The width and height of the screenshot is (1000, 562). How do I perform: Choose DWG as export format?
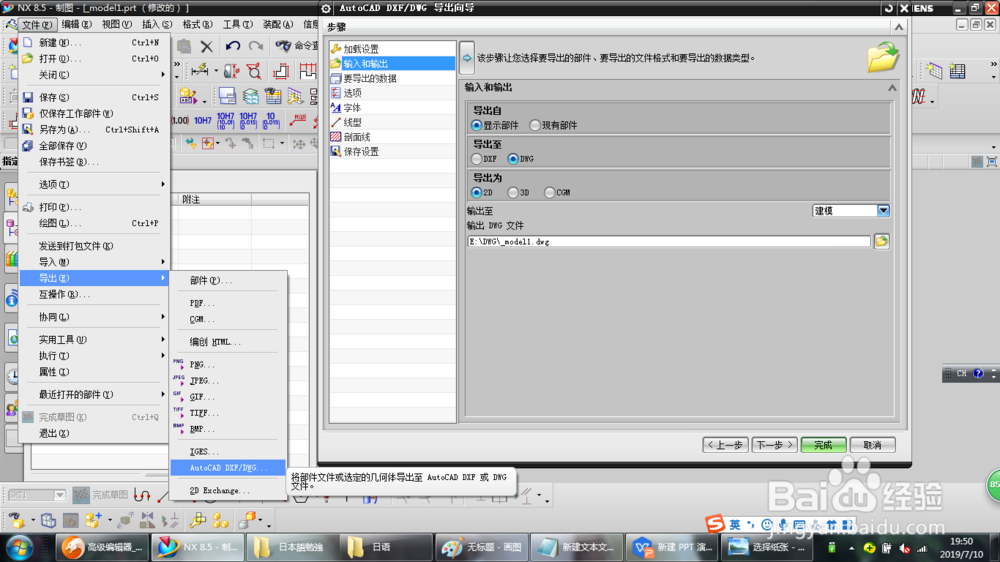click(x=513, y=159)
